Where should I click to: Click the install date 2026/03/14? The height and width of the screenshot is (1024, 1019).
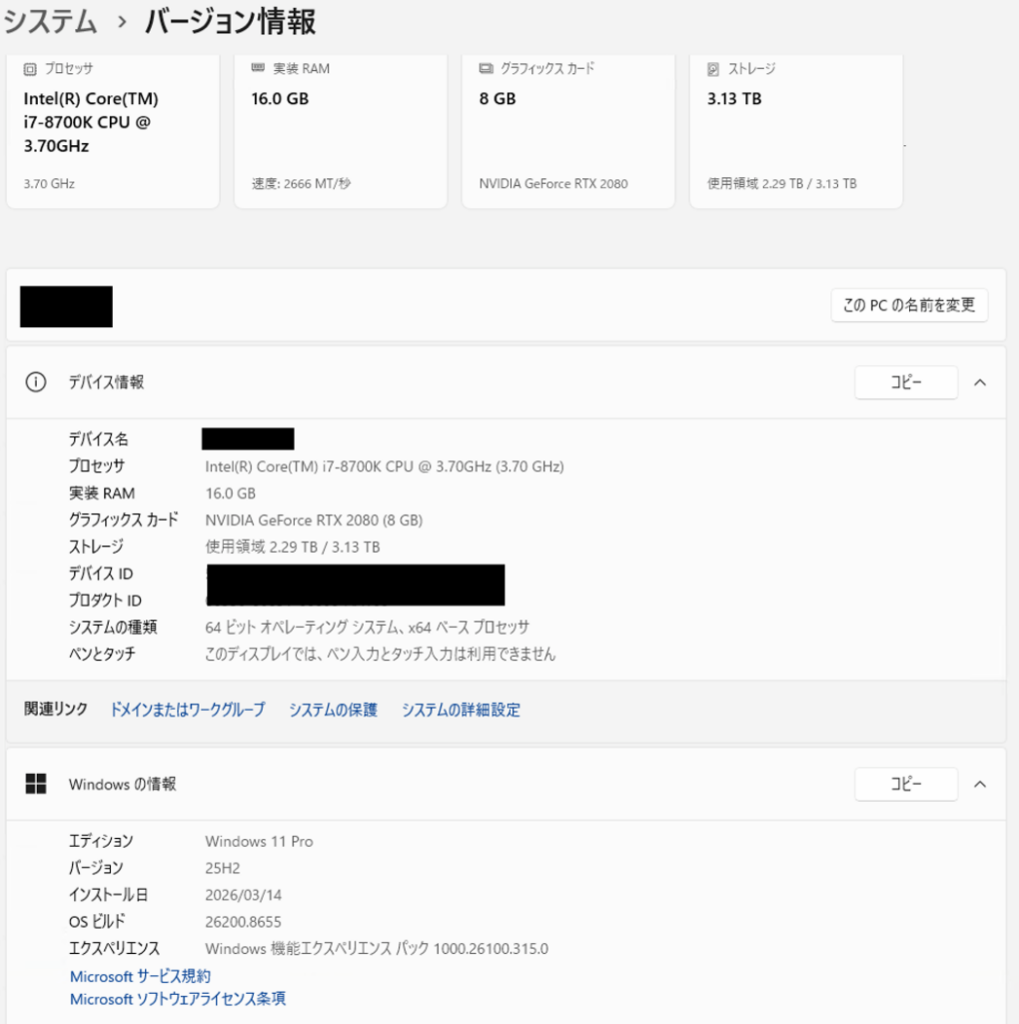244,895
